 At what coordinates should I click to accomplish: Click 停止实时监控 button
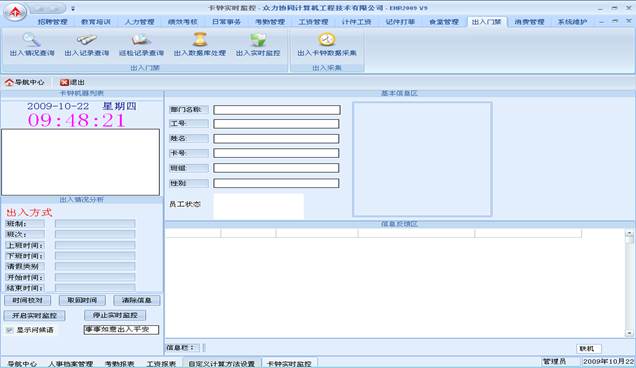pos(115,315)
